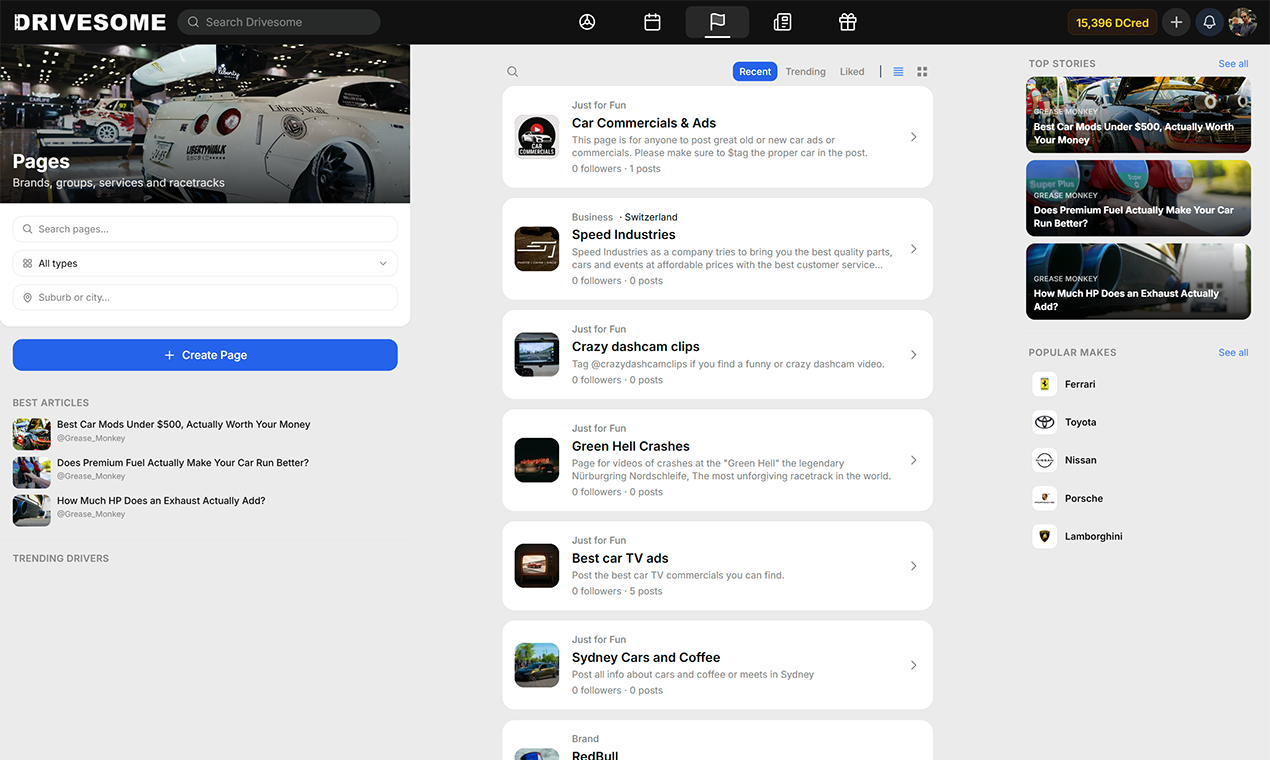Click the Lamborghini make name
Image resolution: width=1270 pixels, height=760 pixels.
[1094, 537]
